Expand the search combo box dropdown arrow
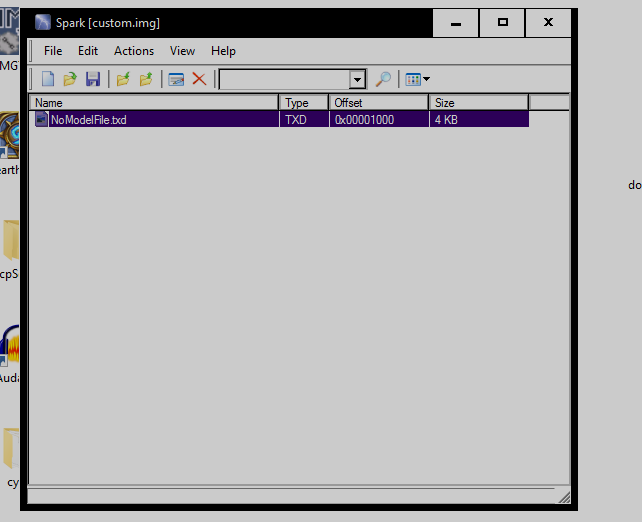 [x=357, y=79]
